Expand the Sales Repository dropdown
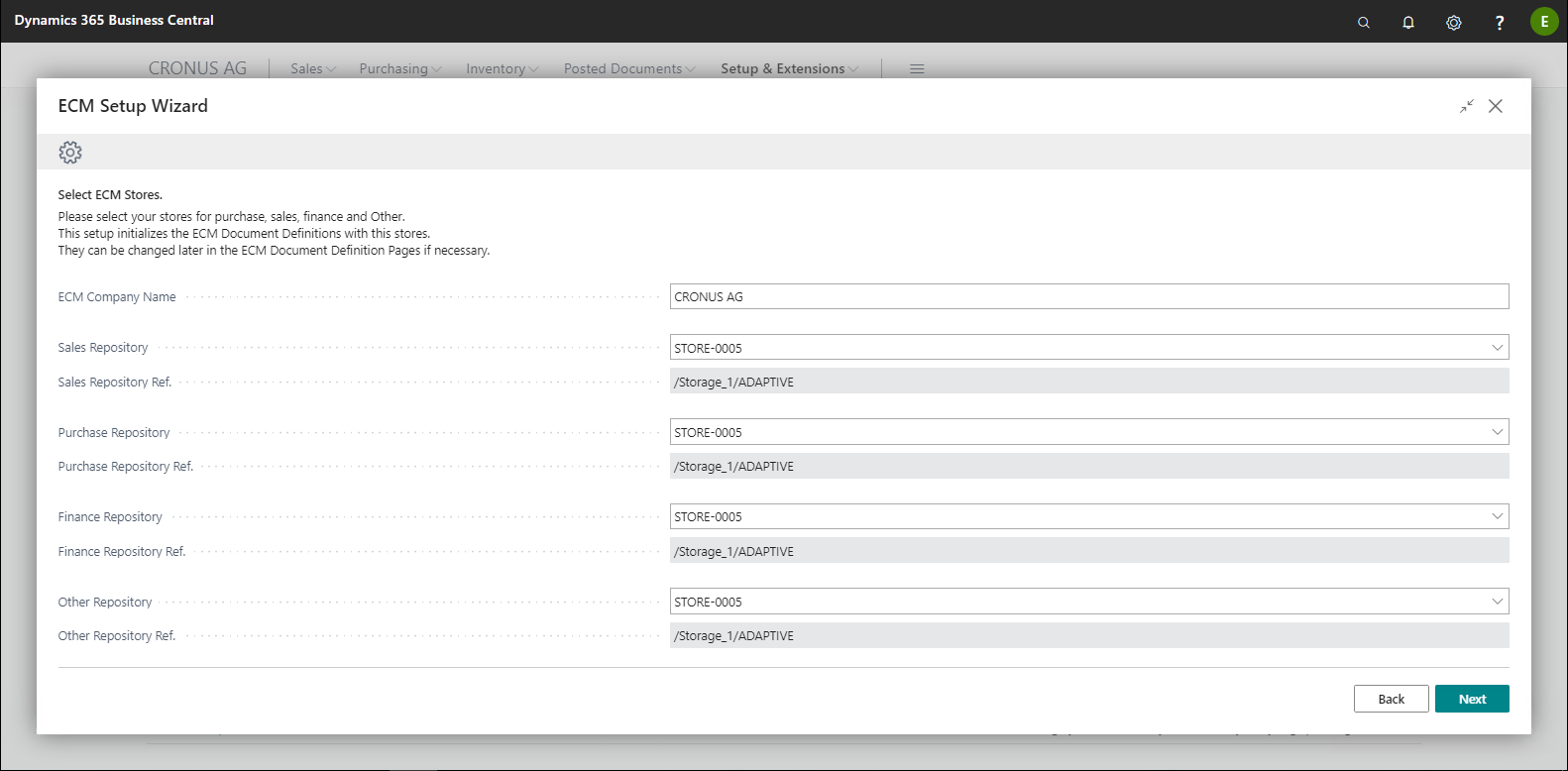 coord(1497,348)
